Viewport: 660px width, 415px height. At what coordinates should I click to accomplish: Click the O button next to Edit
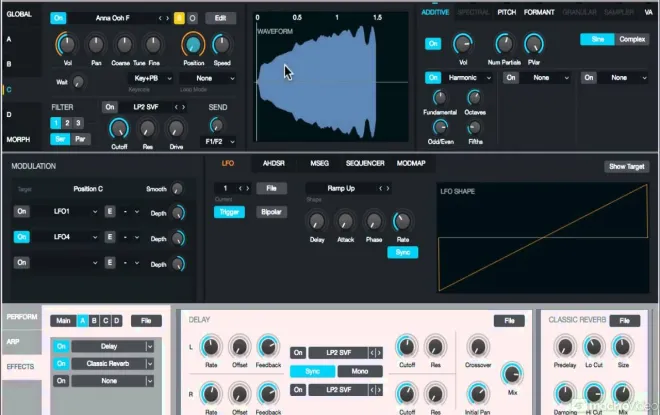coord(192,18)
